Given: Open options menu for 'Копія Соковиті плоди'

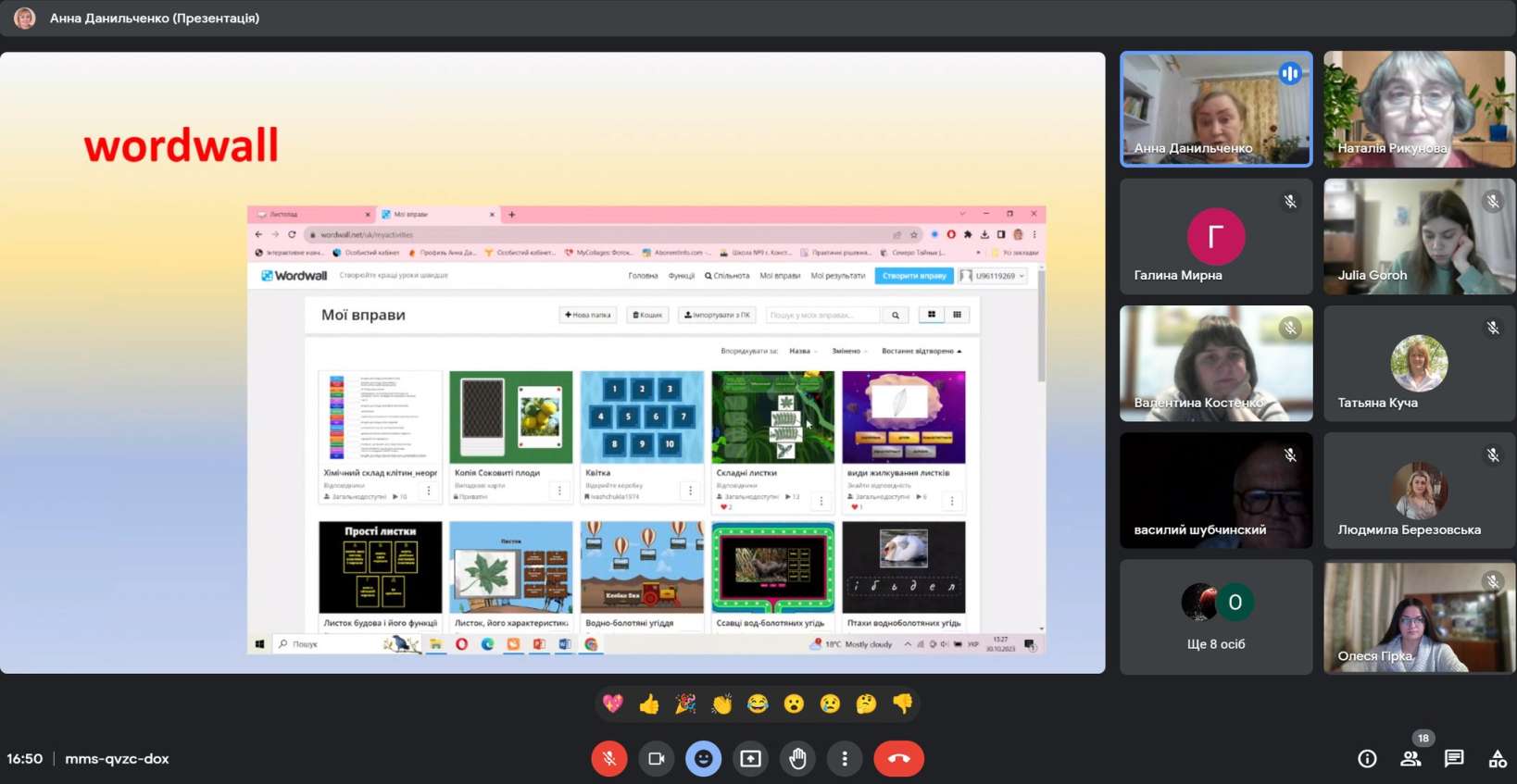Looking at the screenshot, I should point(559,491).
